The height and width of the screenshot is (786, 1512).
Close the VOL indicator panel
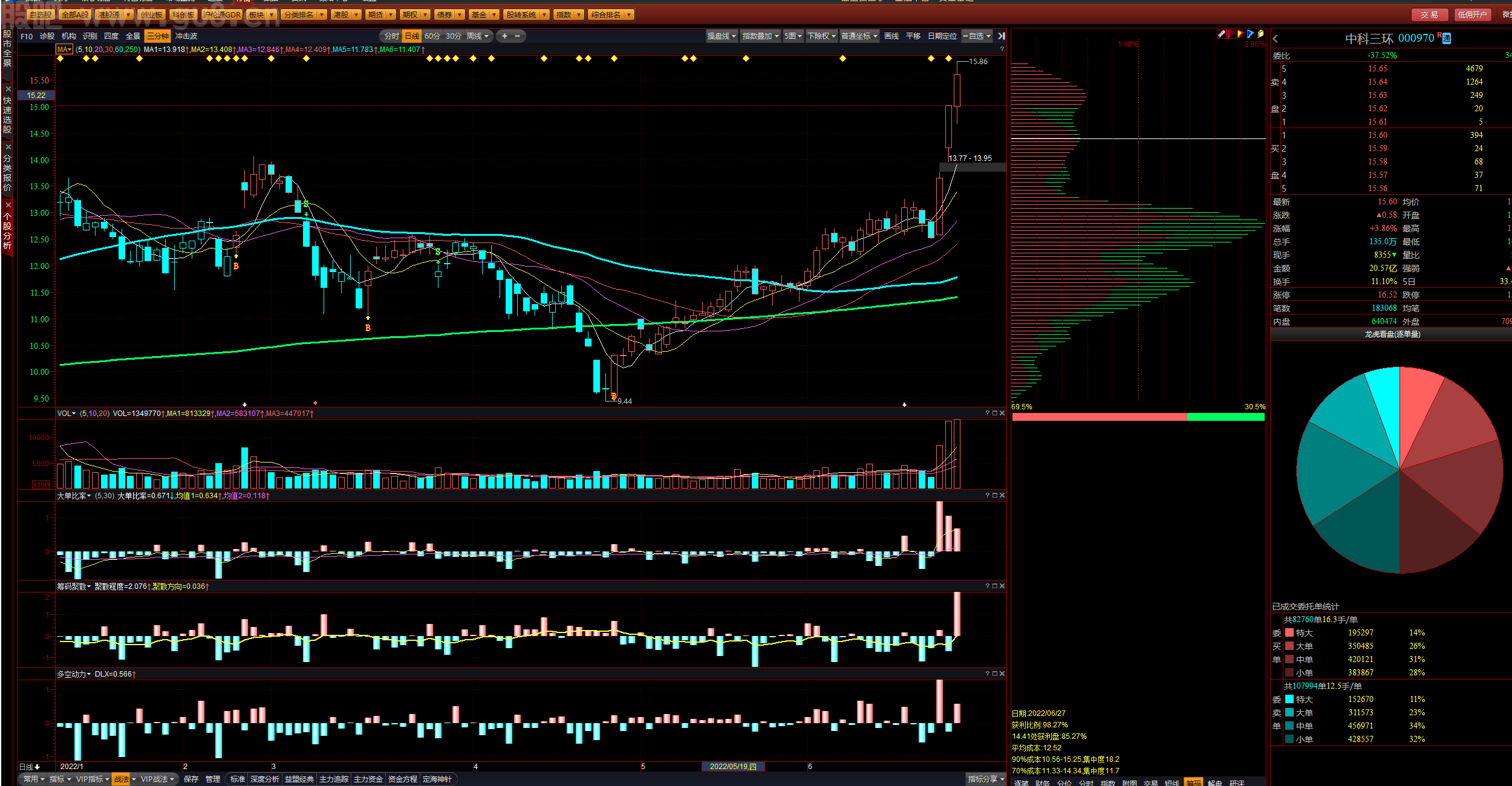(x=1002, y=413)
